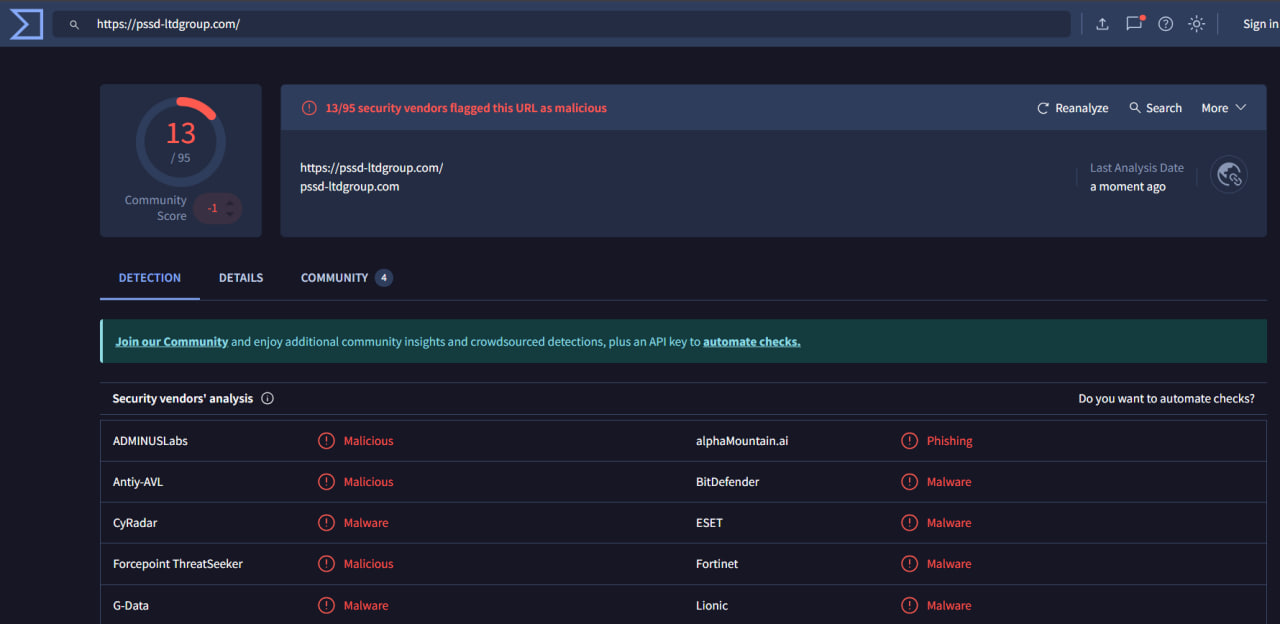Open the help question mark icon
Screen dimensions: 1280x624
1165,23
